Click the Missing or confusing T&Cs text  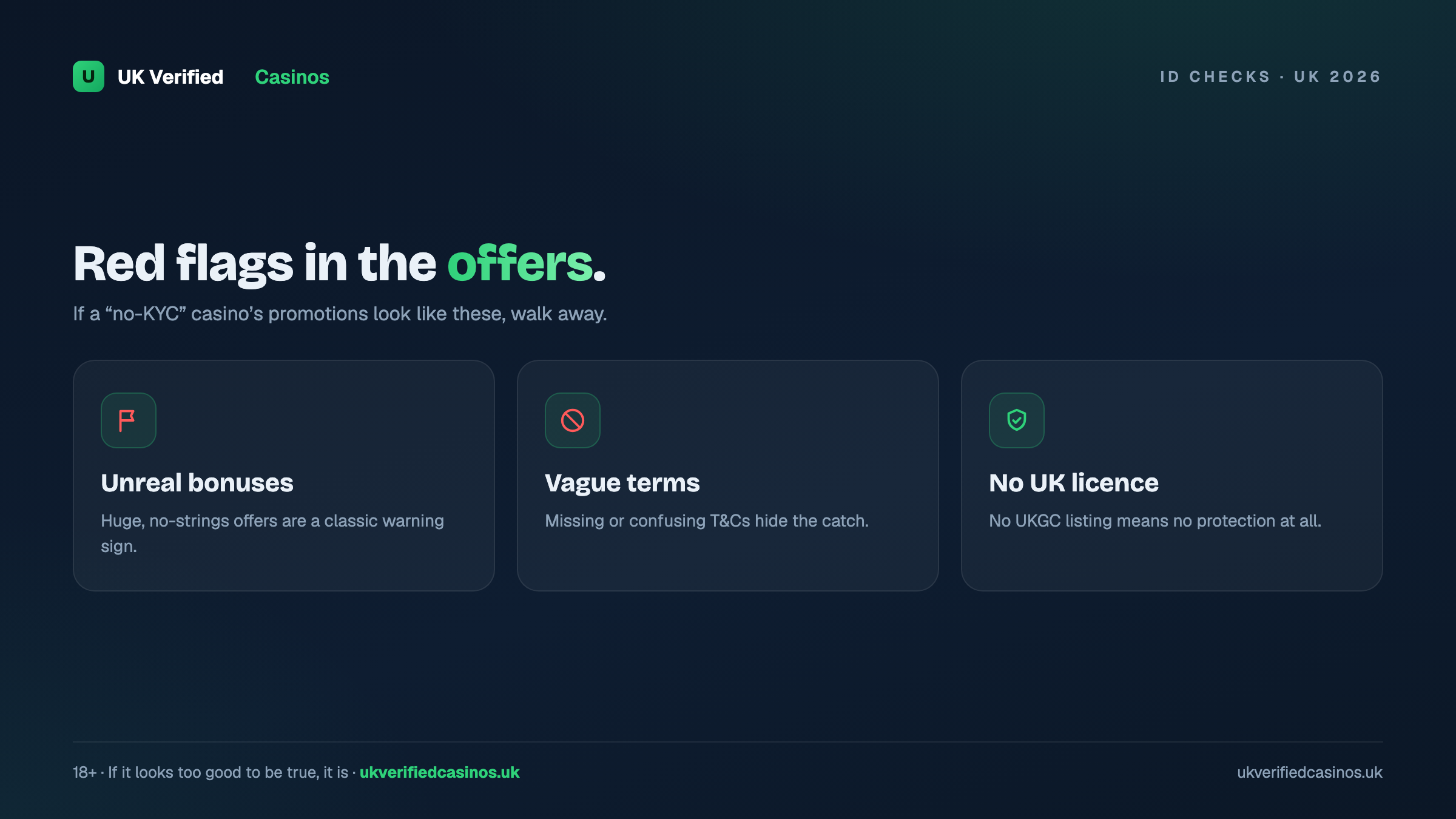pyautogui.click(x=707, y=521)
